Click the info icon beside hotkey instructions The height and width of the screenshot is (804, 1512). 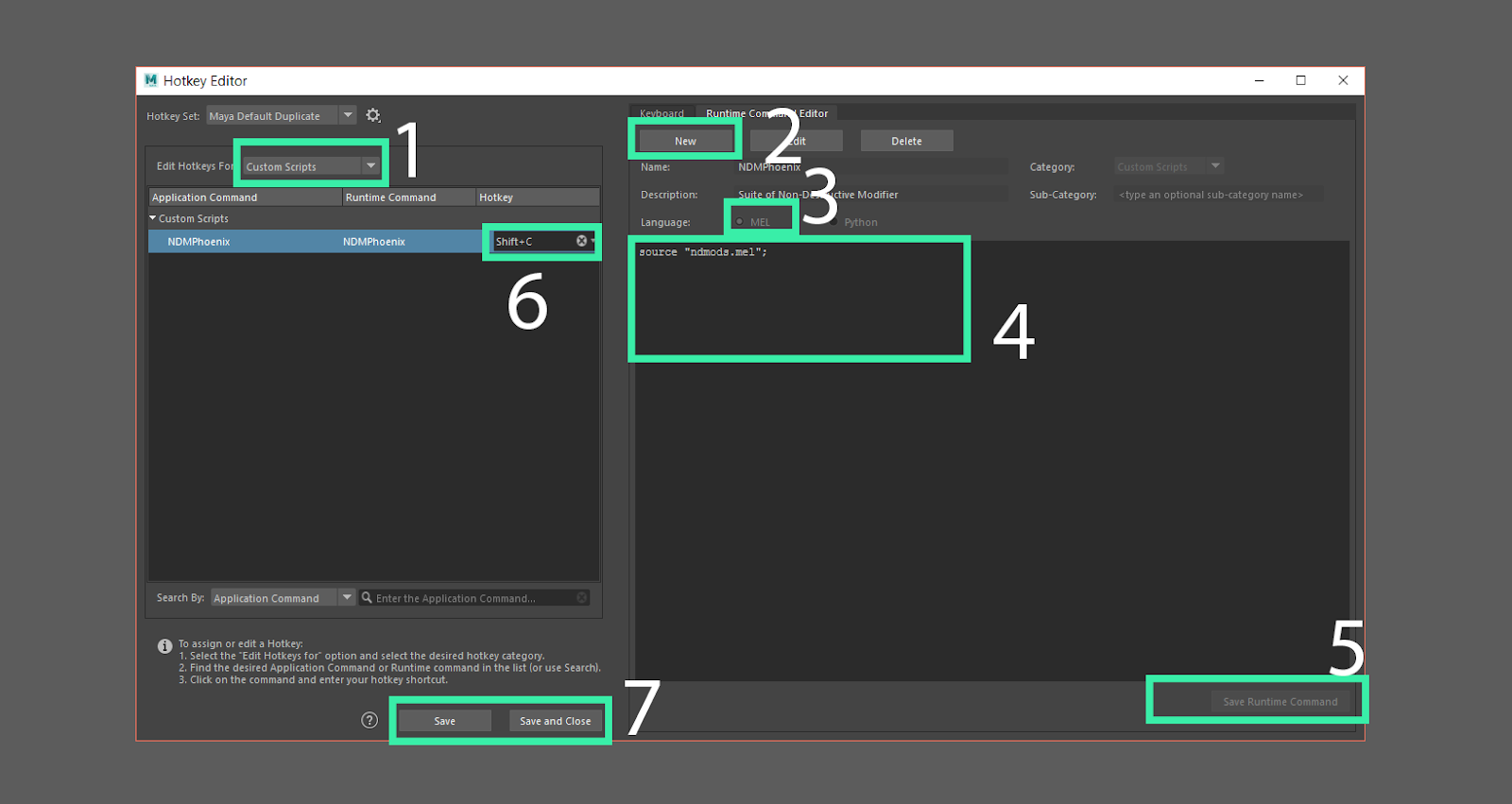point(164,646)
